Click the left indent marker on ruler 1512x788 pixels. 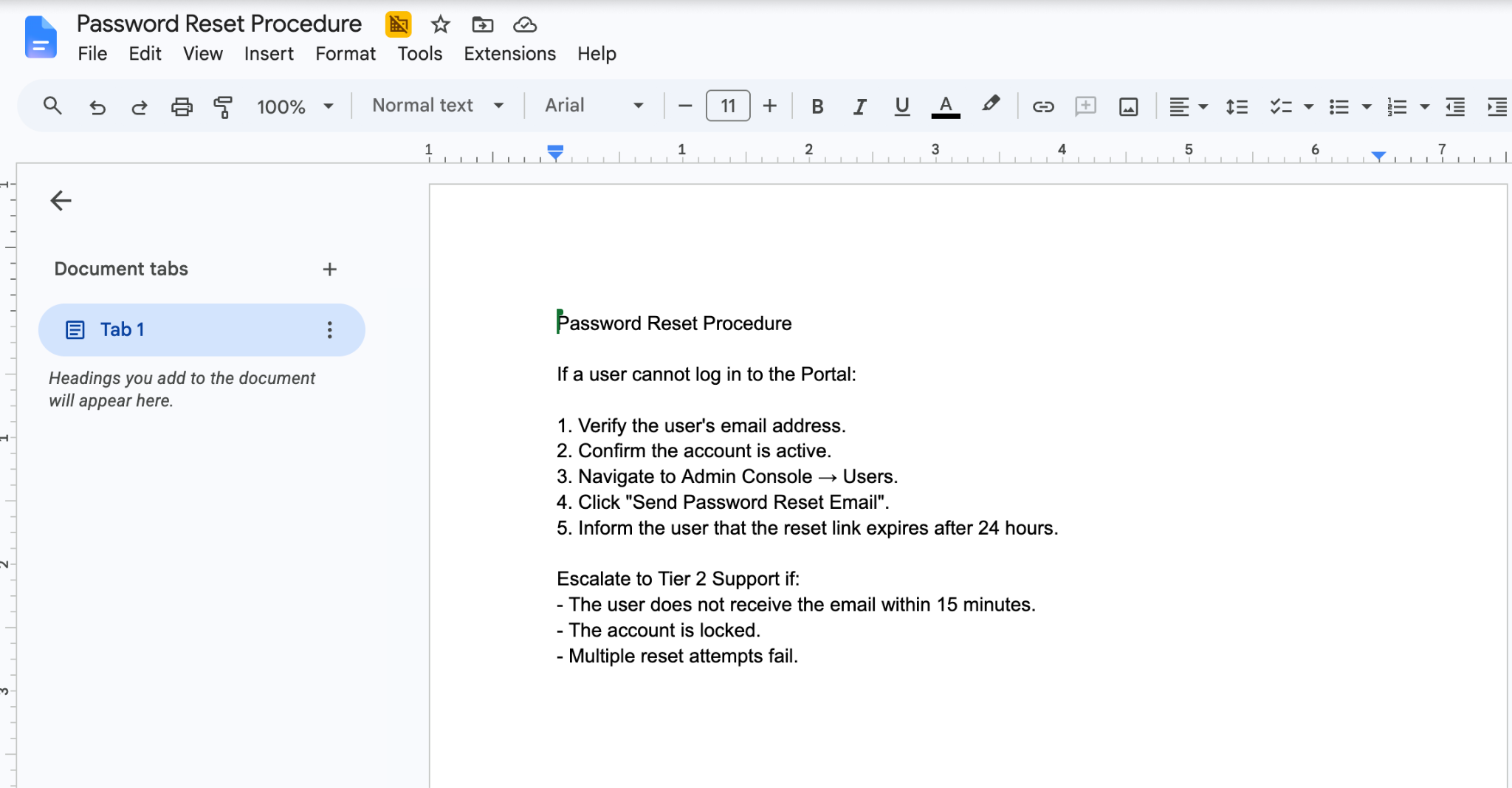click(x=555, y=152)
